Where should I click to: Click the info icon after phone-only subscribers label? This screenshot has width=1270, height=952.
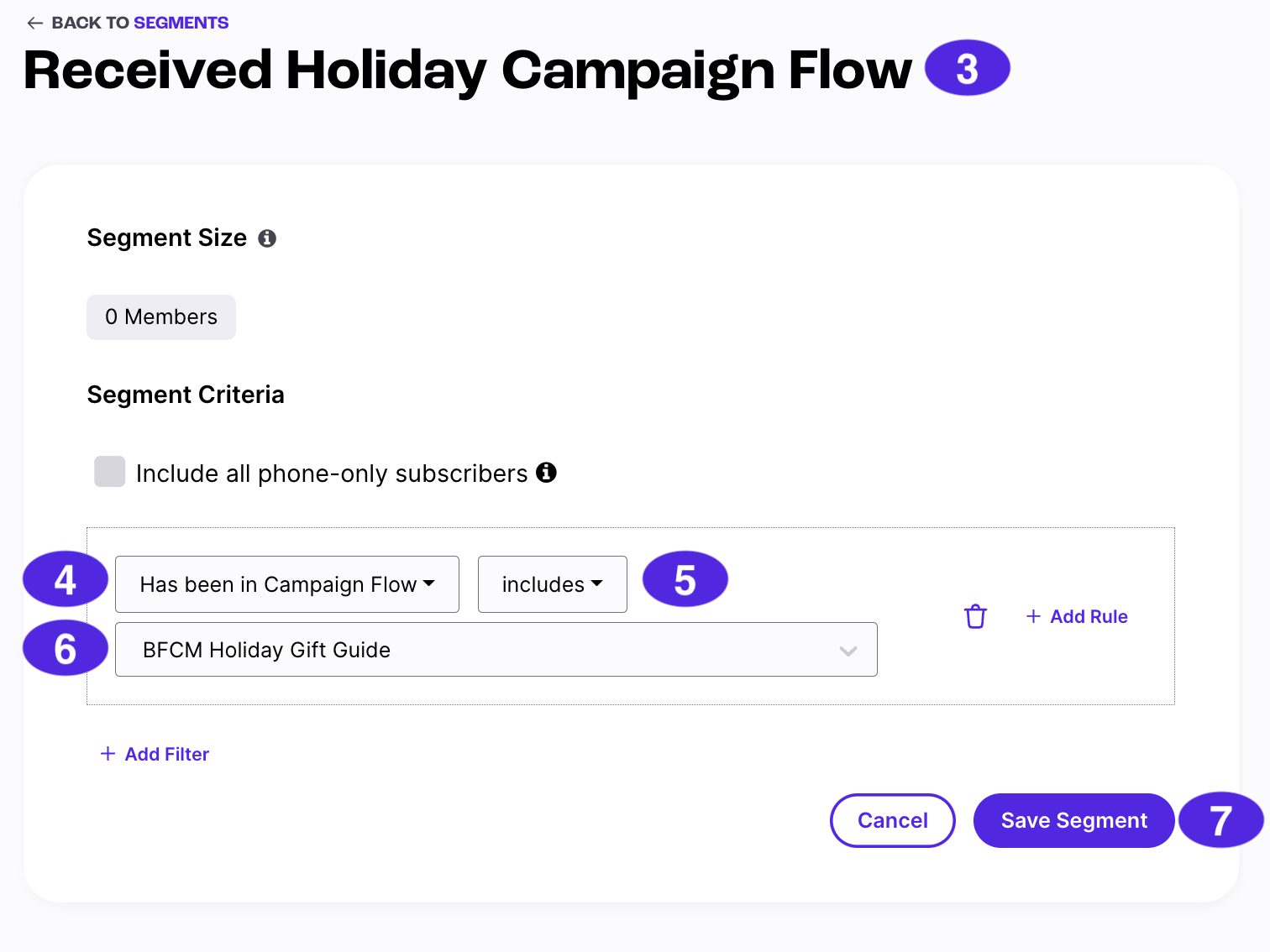click(x=547, y=473)
